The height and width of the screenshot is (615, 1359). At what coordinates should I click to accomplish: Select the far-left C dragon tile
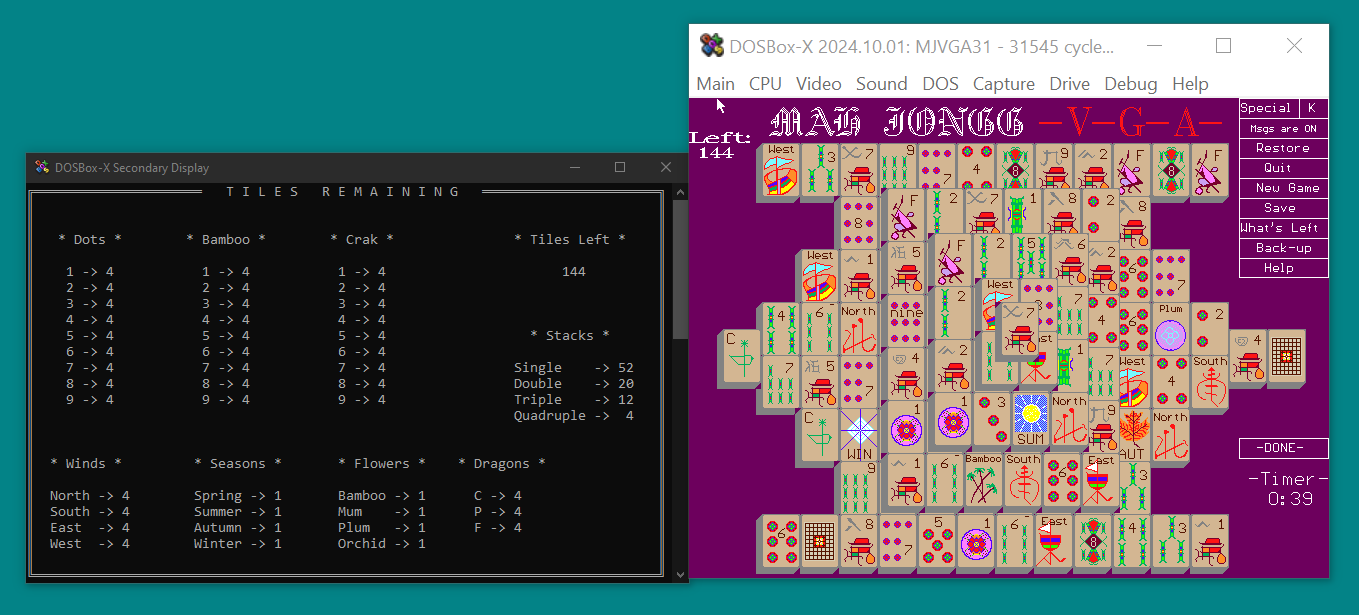point(742,357)
